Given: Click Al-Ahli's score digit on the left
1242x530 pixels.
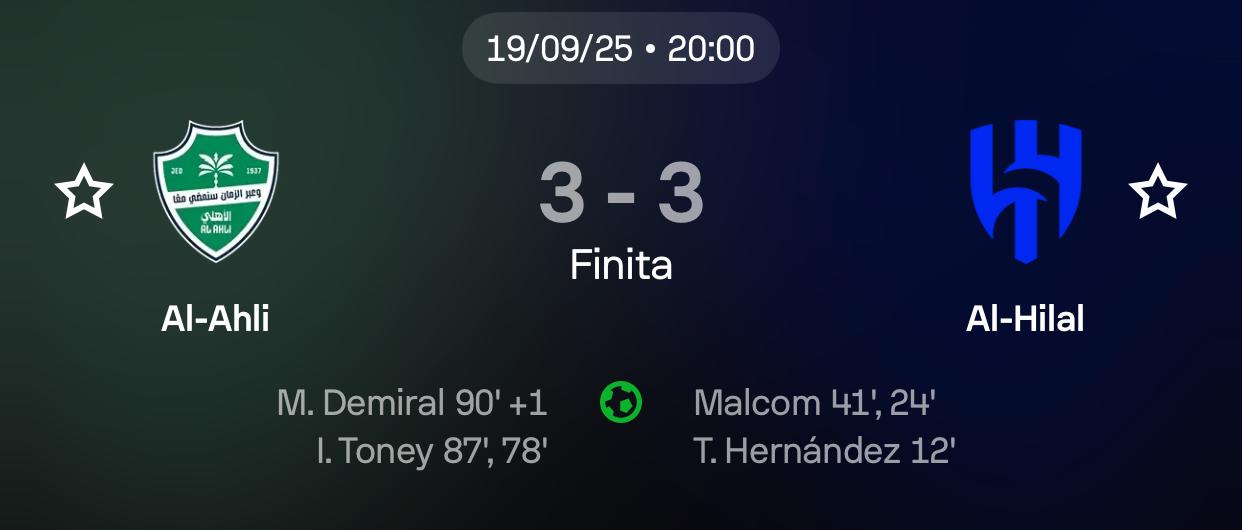Looking at the screenshot, I should (562, 195).
